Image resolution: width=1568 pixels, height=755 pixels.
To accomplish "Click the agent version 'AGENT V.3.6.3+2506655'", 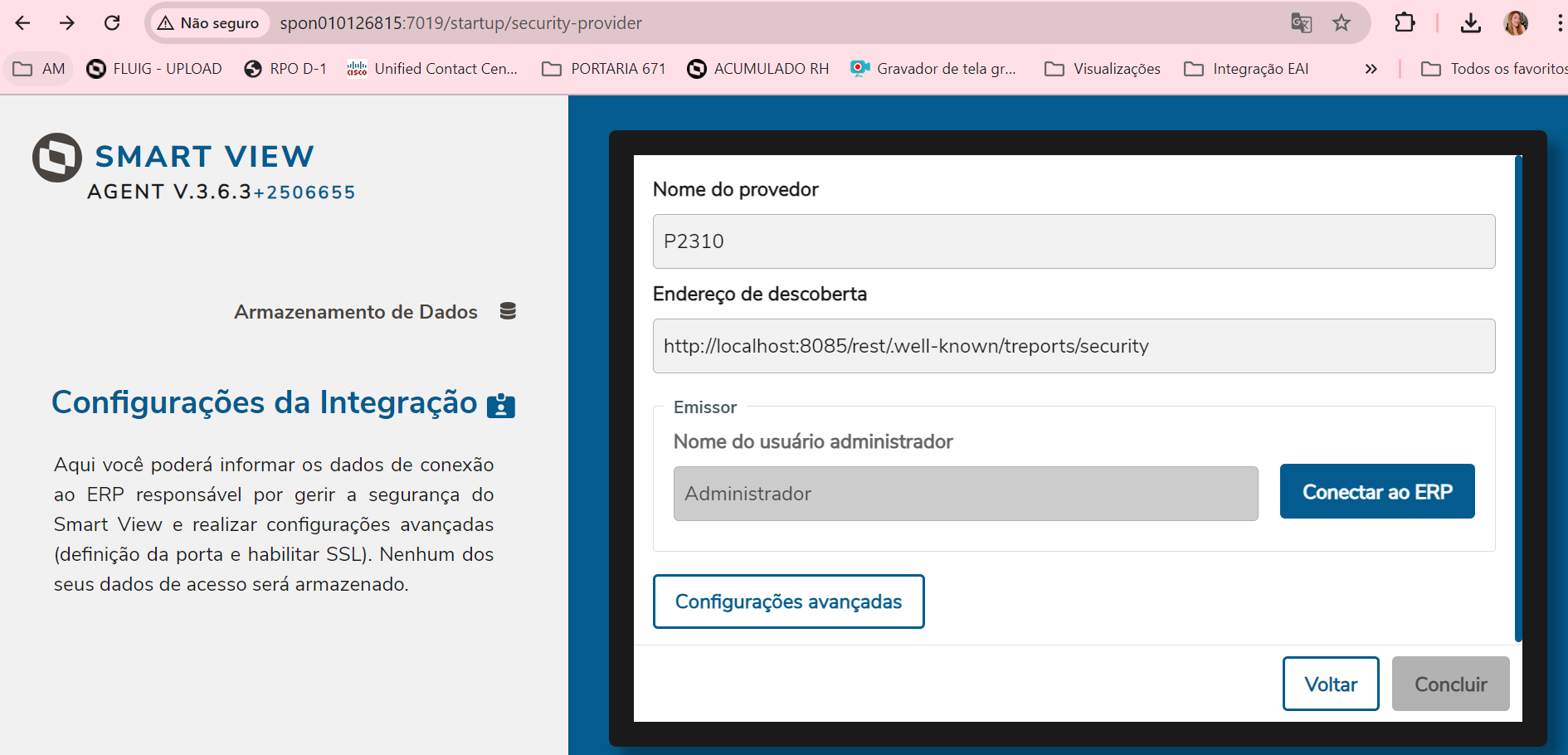I will (x=222, y=192).
